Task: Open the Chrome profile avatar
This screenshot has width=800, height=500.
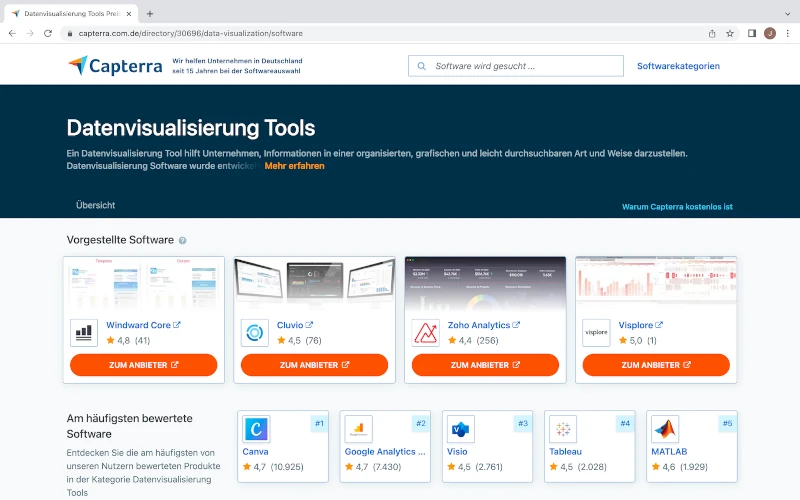Action: click(770, 33)
